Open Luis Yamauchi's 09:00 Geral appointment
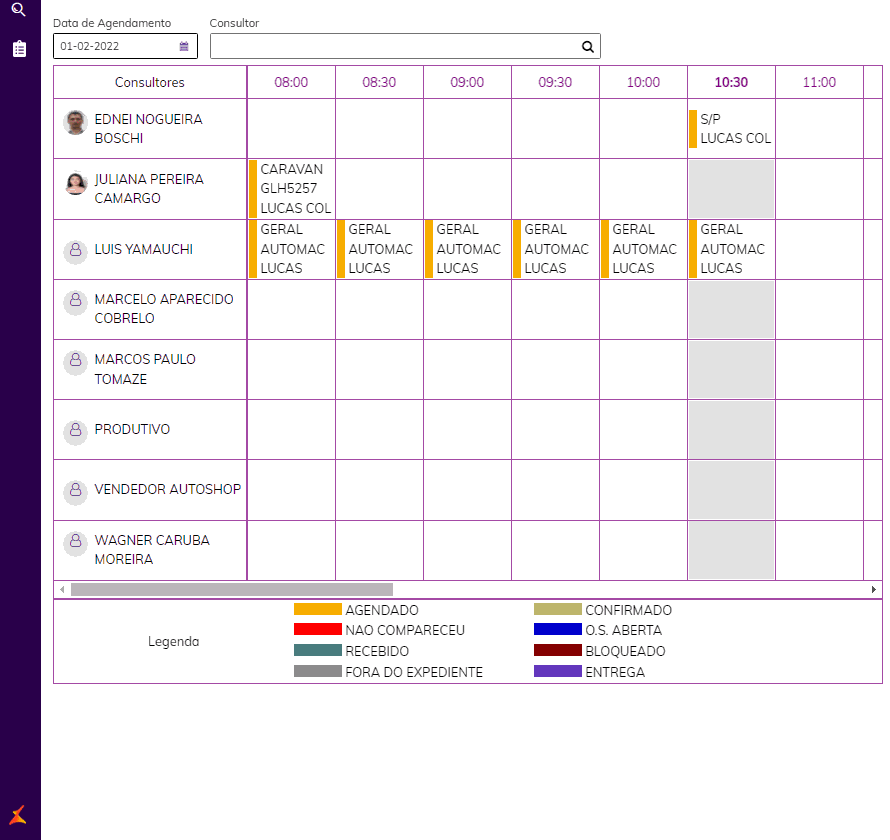Image resolution: width=890 pixels, height=840 pixels. point(467,249)
